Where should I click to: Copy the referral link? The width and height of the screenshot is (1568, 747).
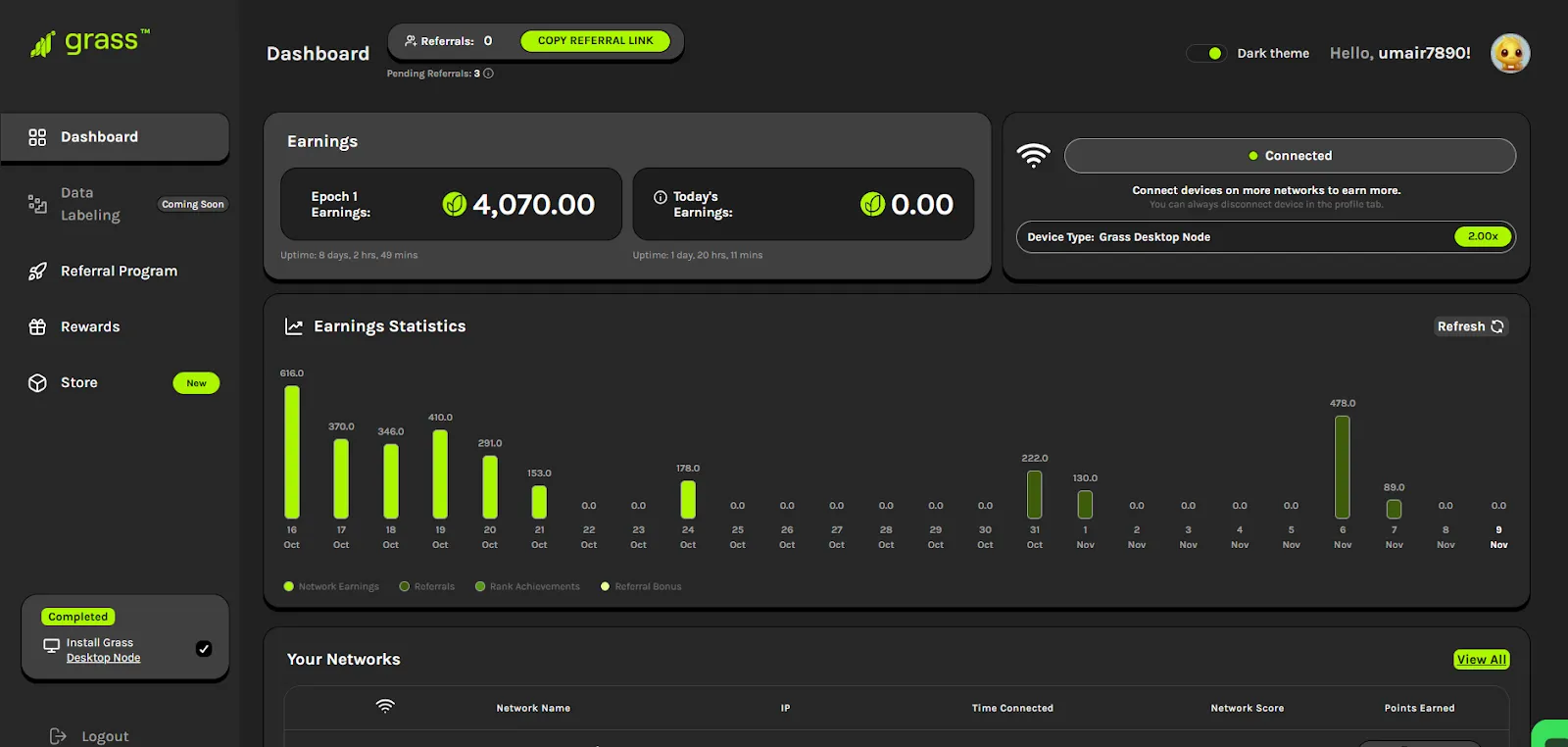pos(595,41)
